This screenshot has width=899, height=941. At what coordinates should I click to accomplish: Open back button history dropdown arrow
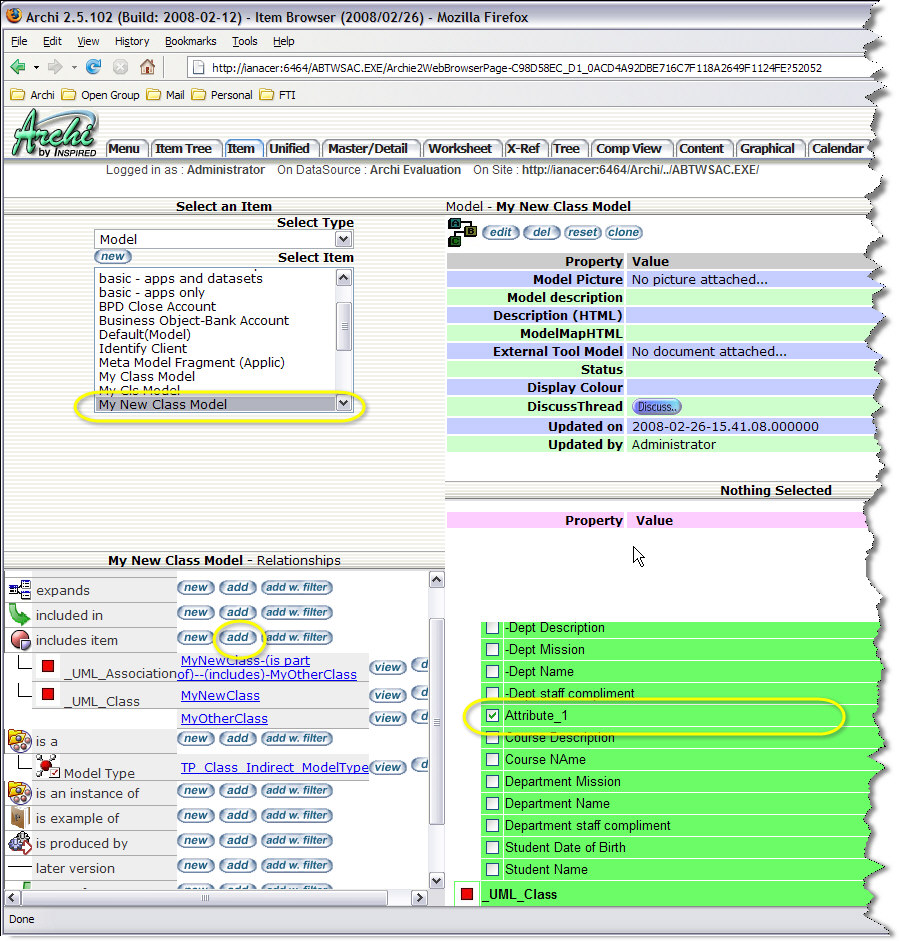point(37,67)
